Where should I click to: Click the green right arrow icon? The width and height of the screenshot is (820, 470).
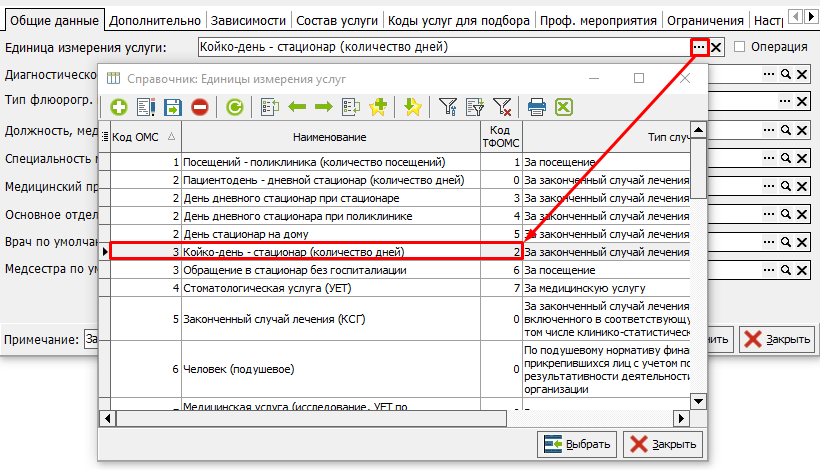pos(324,107)
